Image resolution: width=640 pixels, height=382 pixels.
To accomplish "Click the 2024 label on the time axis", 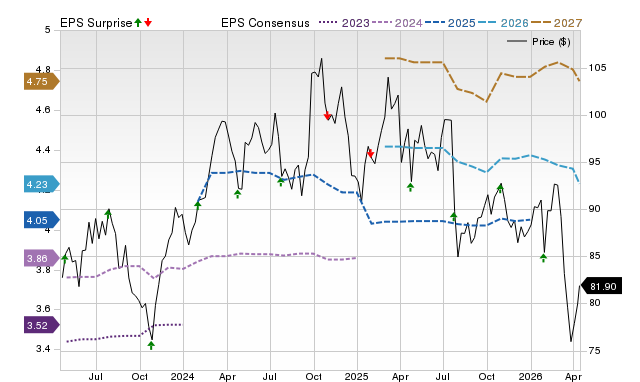I will pyautogui.click(x=182, y=376).
